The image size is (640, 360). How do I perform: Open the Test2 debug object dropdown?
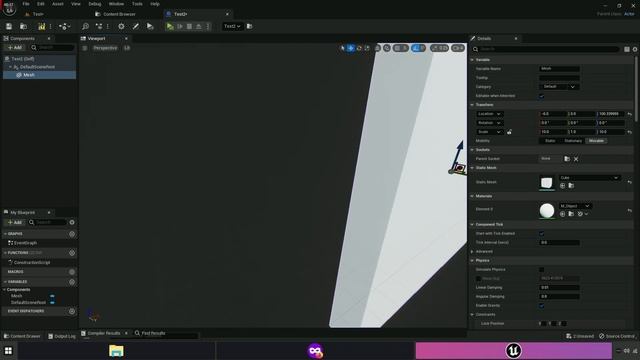click(x=232, y=26)
